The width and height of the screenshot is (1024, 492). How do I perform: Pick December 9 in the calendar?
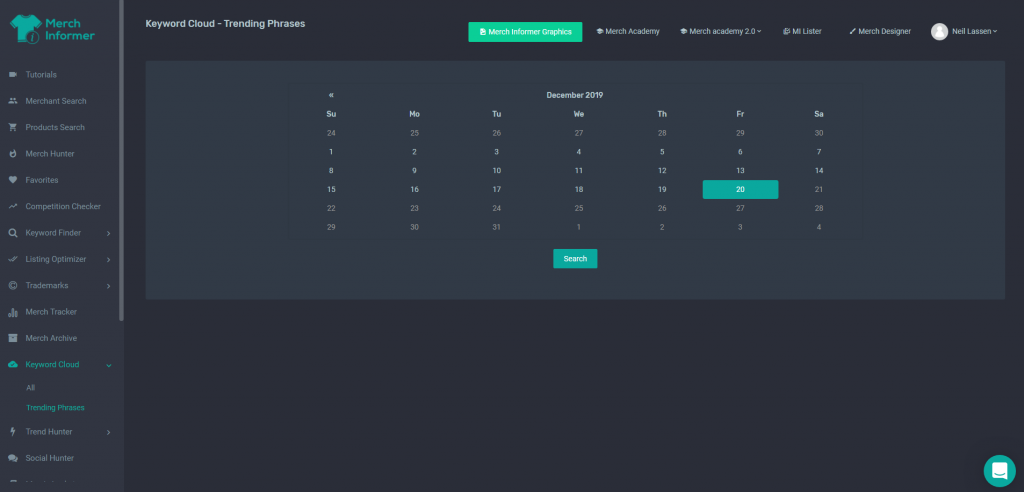coord(414,171)
